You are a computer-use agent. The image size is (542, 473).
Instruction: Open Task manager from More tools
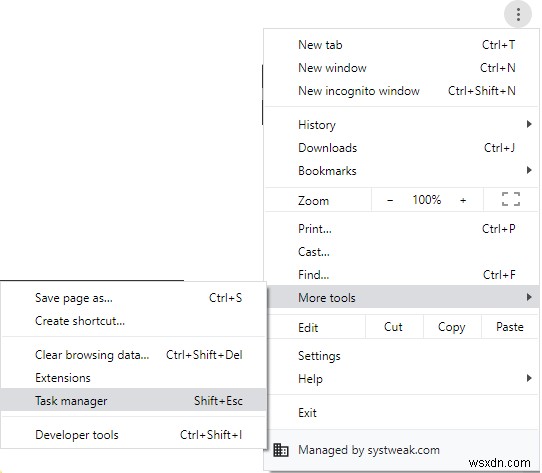click(133, 400)
